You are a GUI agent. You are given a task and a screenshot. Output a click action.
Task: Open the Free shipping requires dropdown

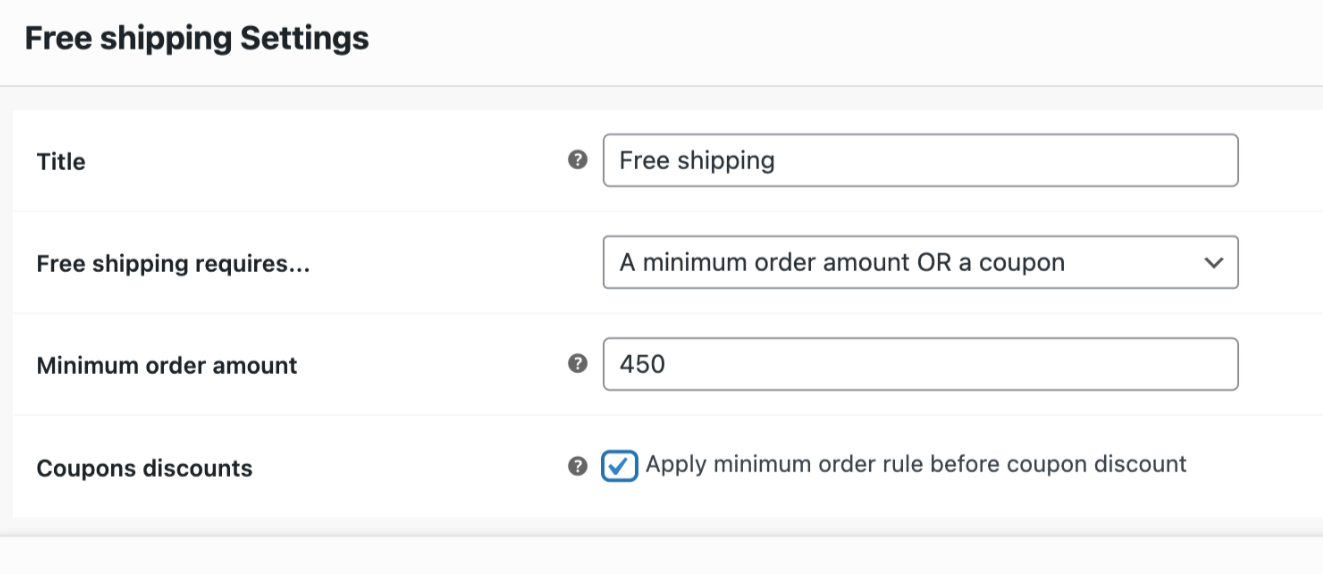point(920,262)
